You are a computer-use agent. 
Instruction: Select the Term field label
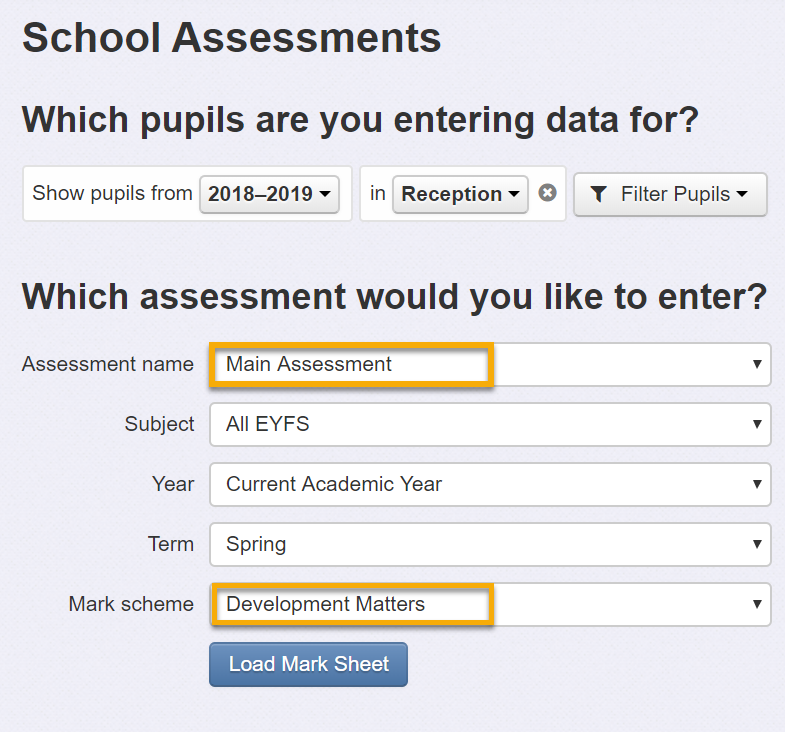[171, 544]
